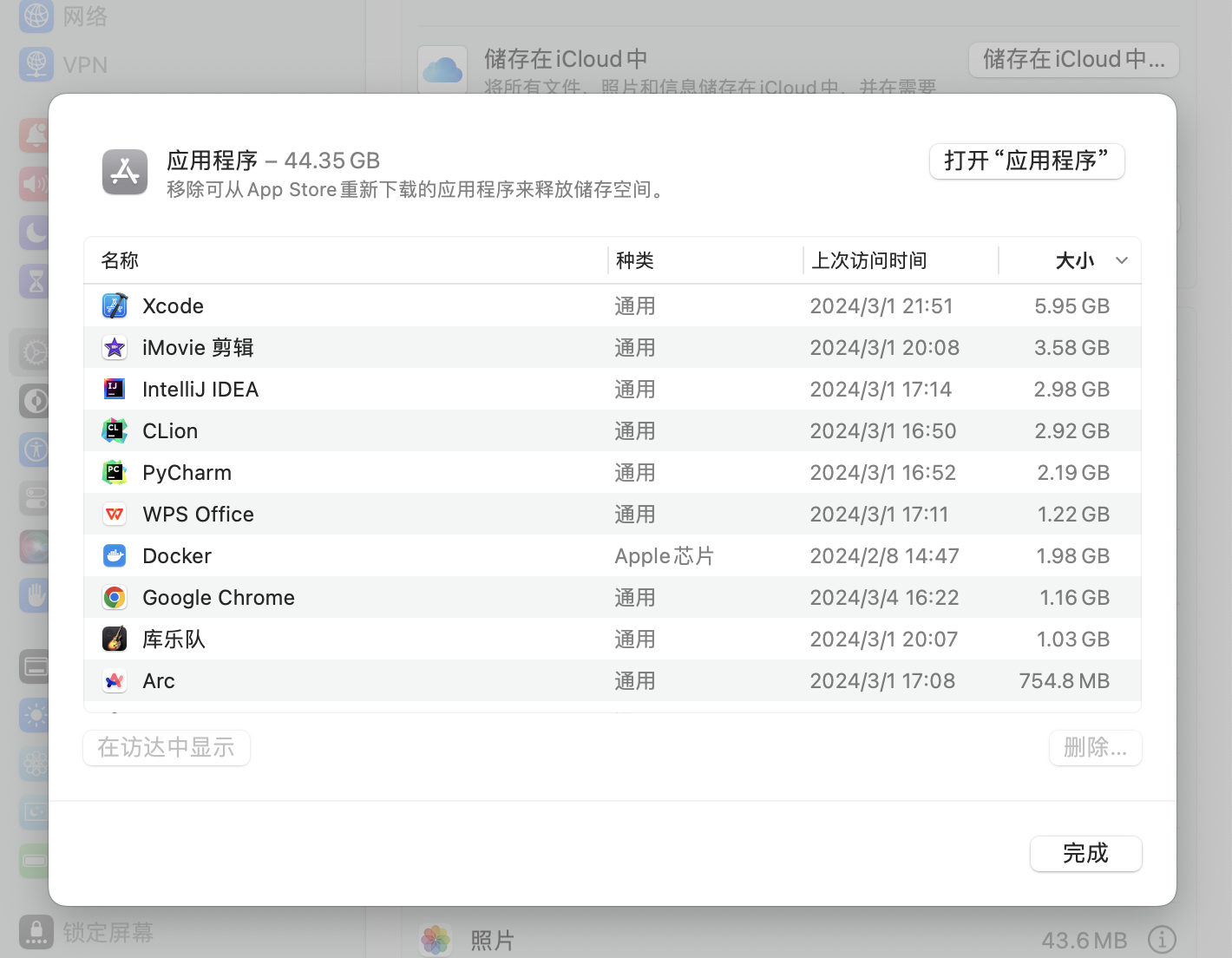
Task: Click the App Store icon beside 应用程序
Action: (x=125, y=172)
